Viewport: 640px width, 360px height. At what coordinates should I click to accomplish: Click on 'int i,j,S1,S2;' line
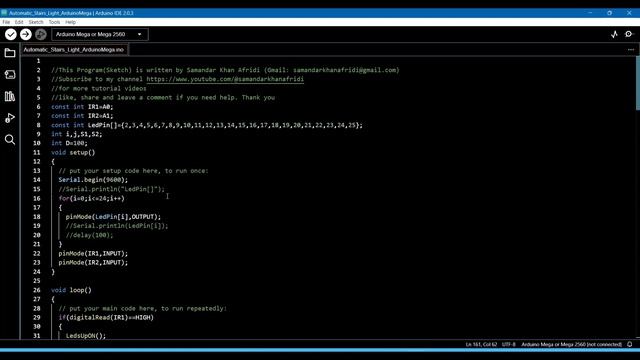tap(77, 134)
